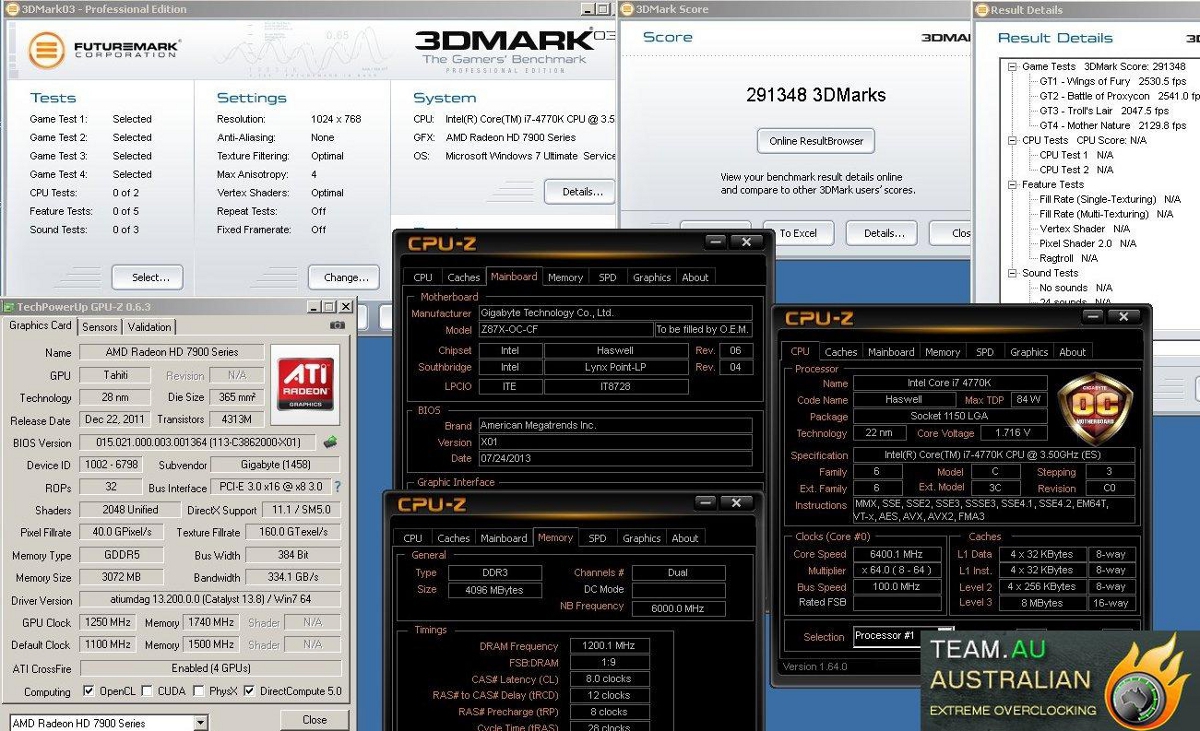Select the Fill Rate (Single-Texturing) row
This screenshot has width=1200, height=731.
pos(1110,199)
